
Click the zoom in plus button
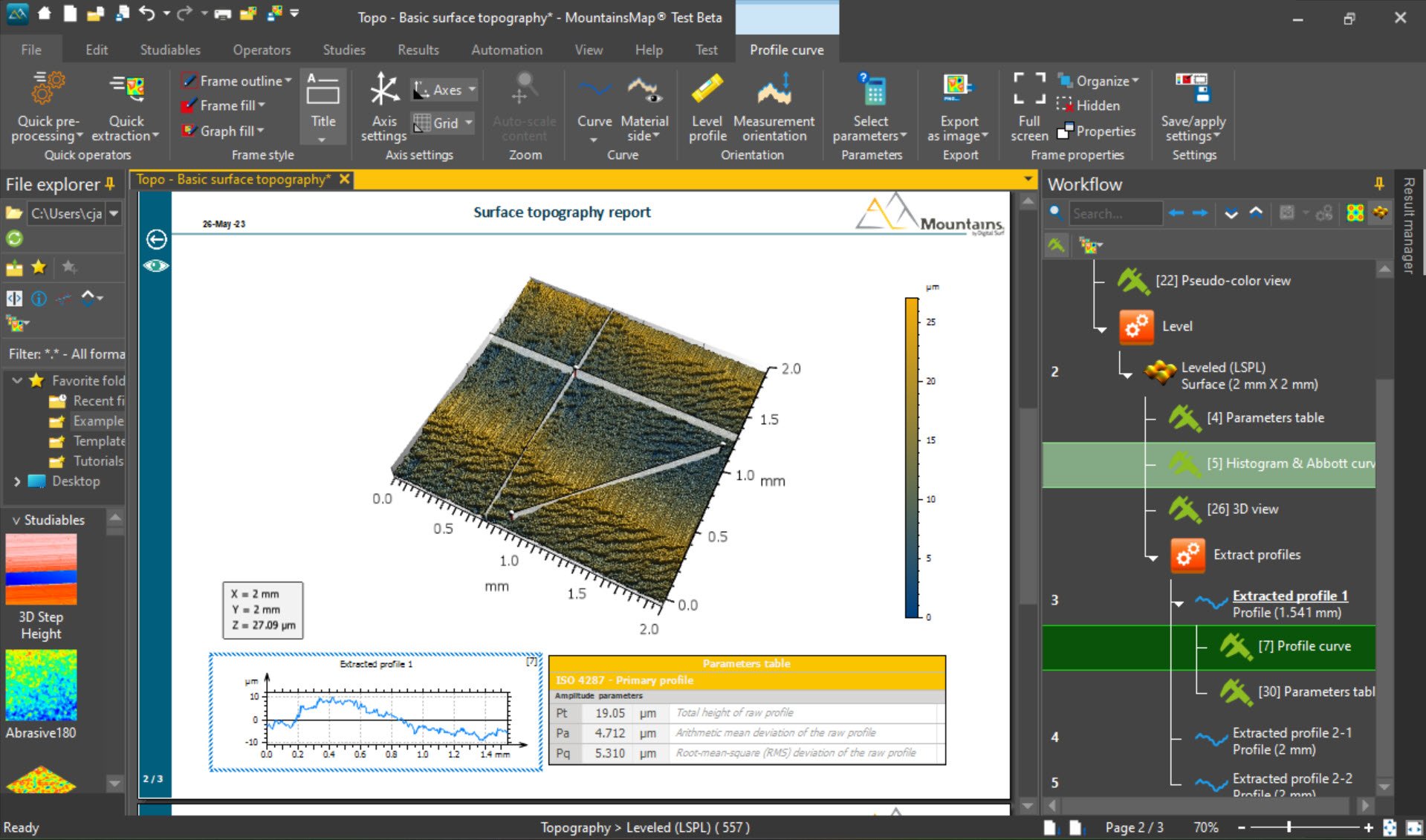(x=1368, y=827)
